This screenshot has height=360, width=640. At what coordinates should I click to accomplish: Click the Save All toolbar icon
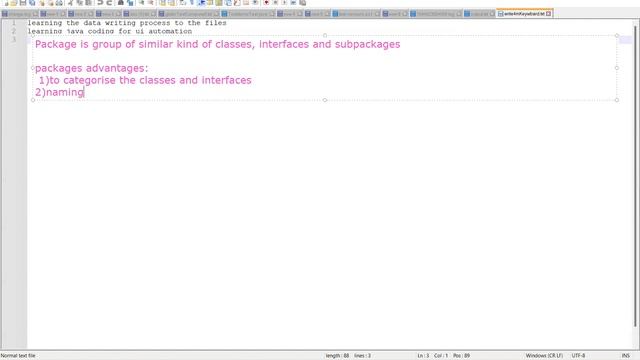[x=32, y=2]
